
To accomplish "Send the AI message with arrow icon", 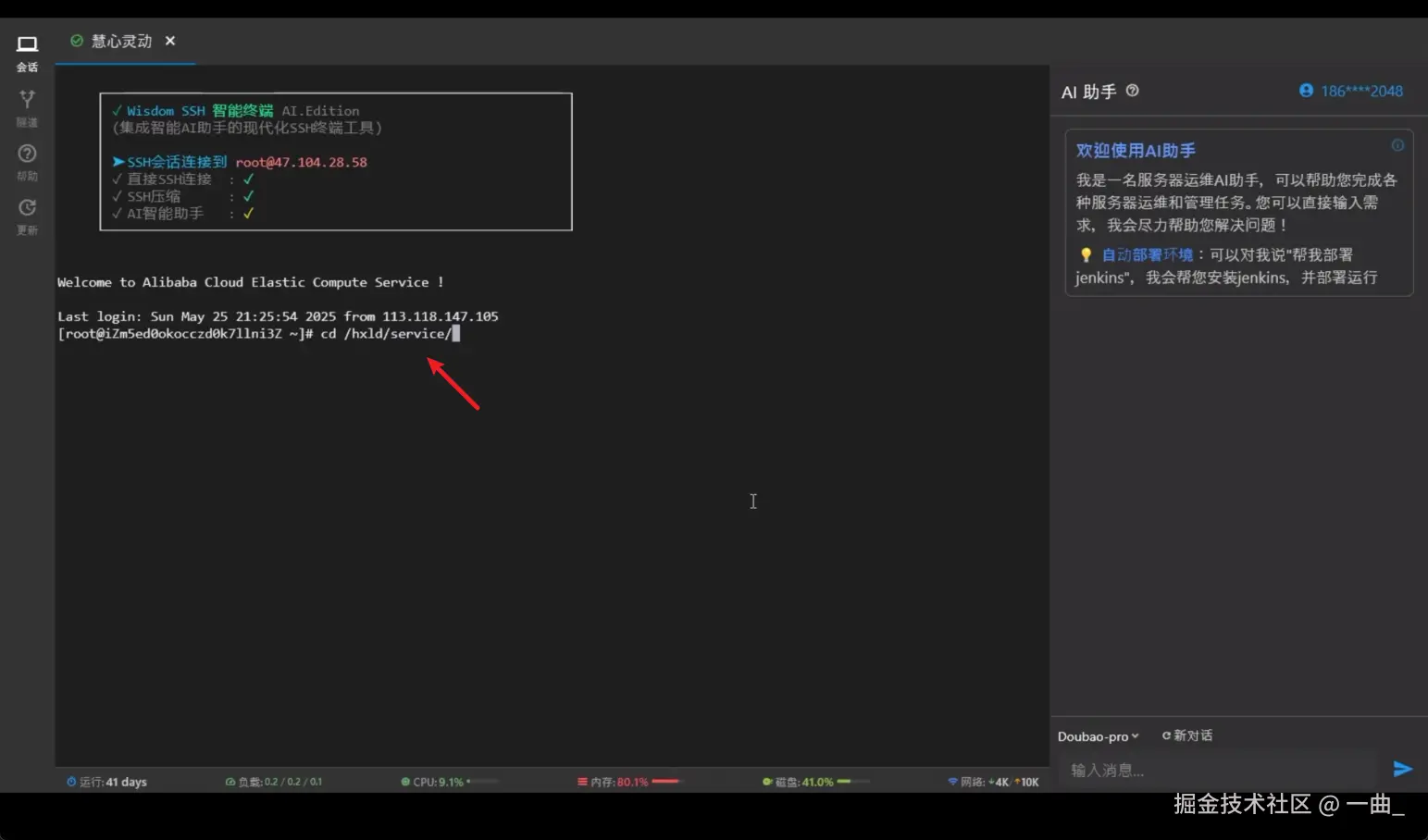I will (1403, 769).
